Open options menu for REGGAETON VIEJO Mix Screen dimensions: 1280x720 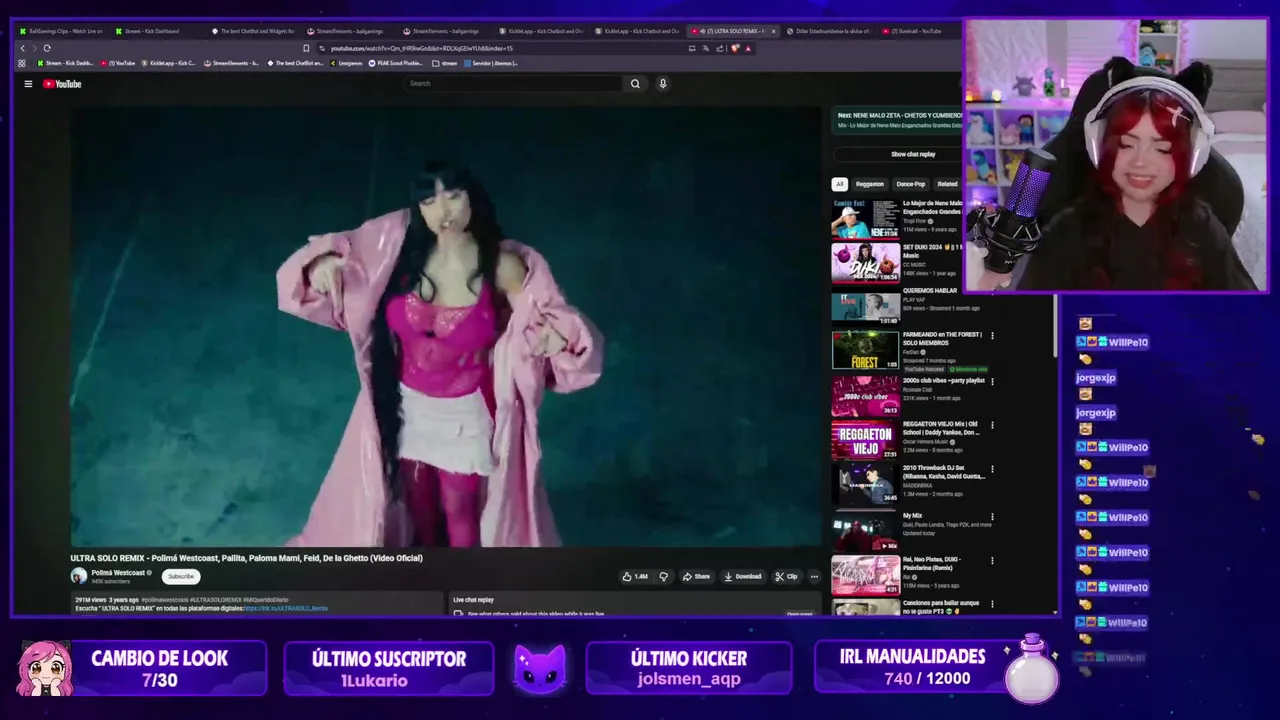point(993,425)
